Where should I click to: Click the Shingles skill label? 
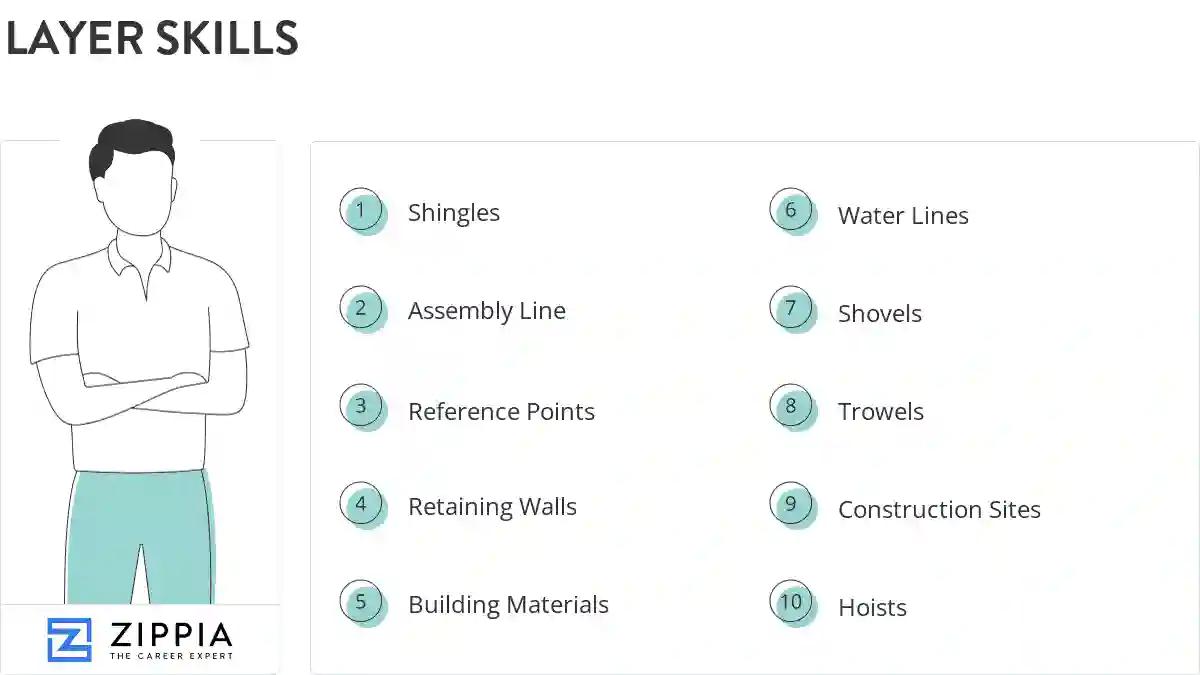point(454,213)
